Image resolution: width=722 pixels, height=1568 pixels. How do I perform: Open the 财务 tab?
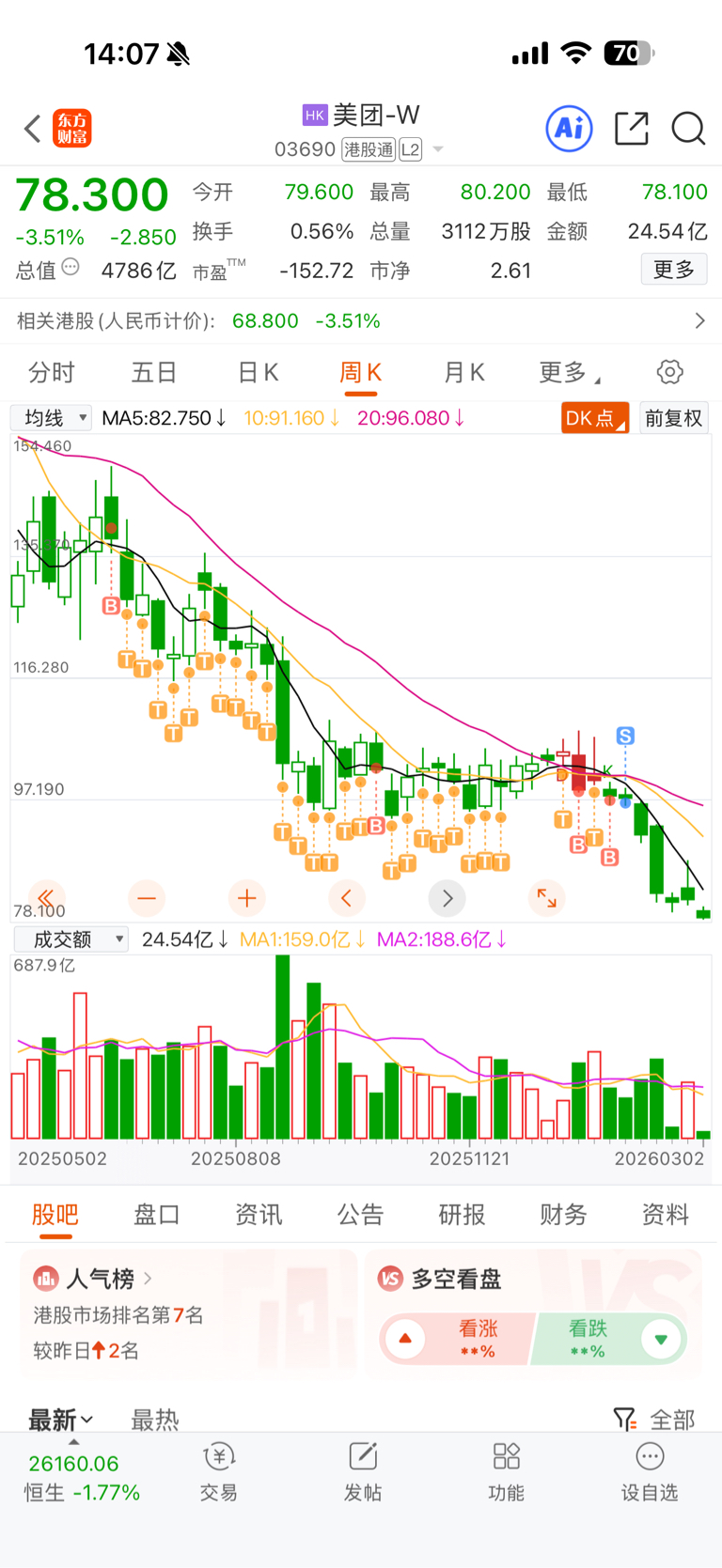coord(563,1215)
